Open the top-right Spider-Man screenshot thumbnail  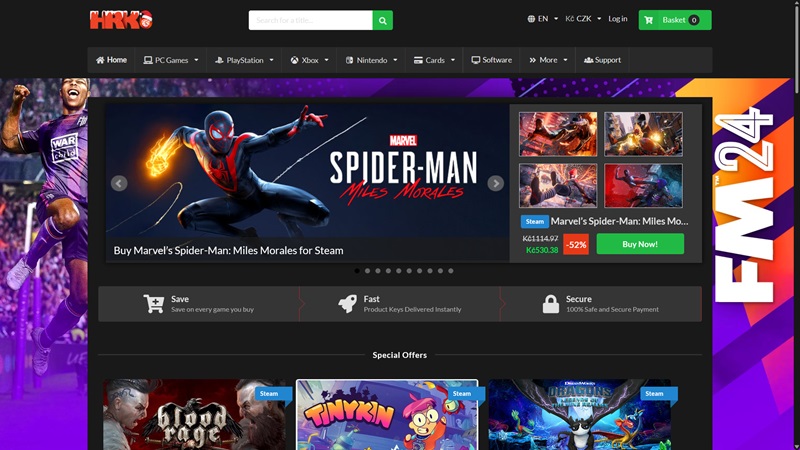point(643,134)
